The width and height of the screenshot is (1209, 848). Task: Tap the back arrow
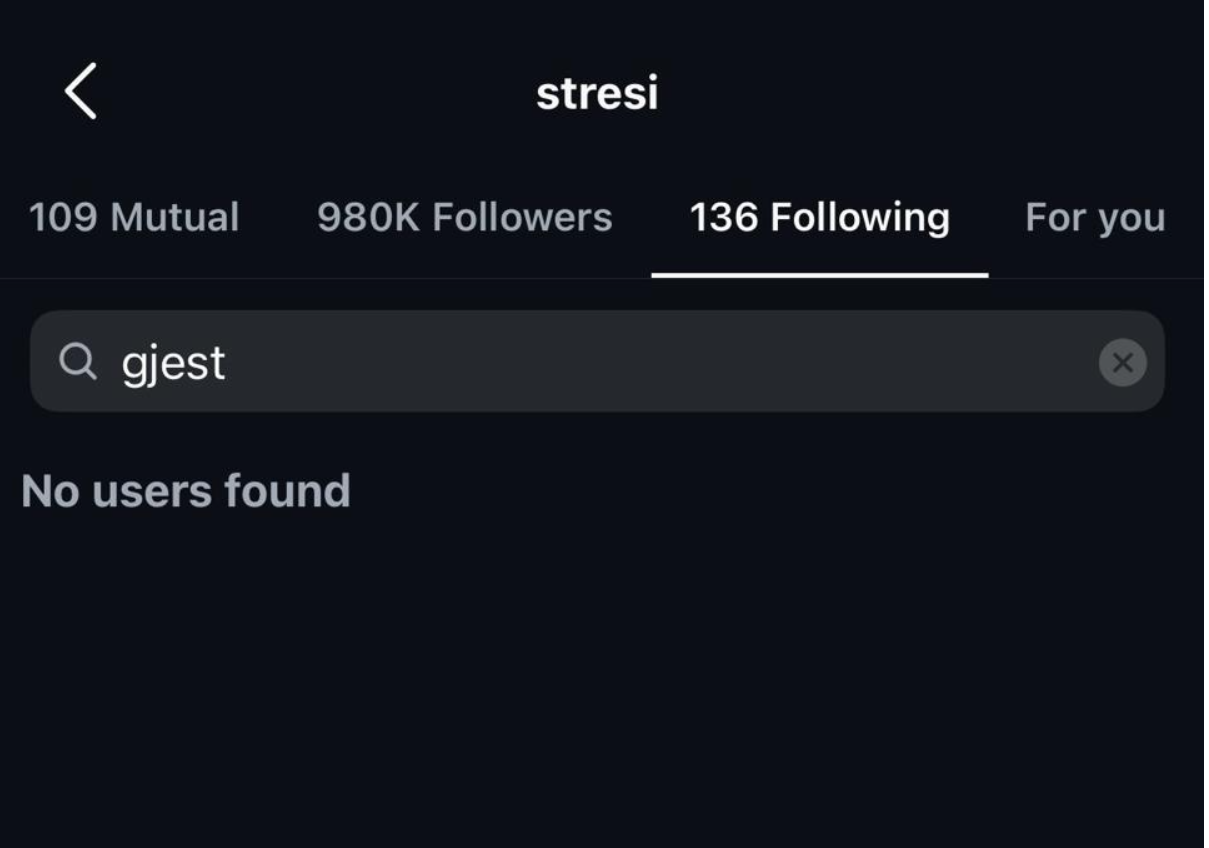(x=80, y=92)
